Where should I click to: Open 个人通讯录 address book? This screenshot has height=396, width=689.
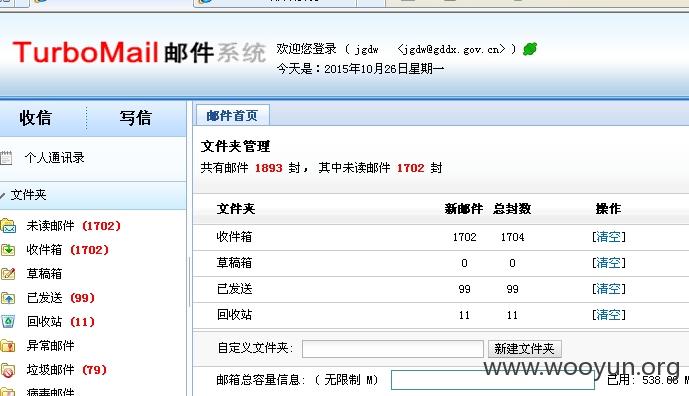[54, 158]
